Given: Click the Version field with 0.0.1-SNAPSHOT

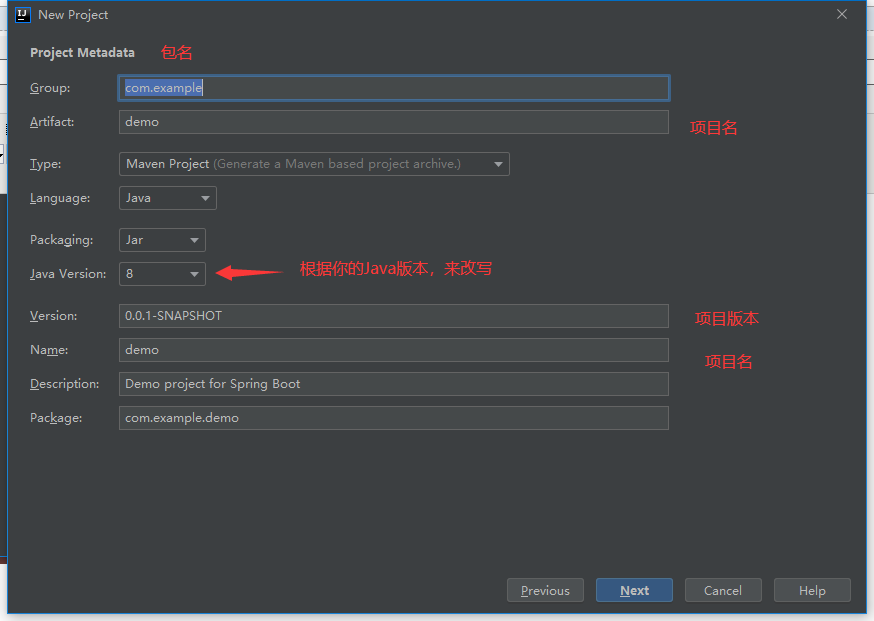Looking at the screenshot, I should [394, 316].
